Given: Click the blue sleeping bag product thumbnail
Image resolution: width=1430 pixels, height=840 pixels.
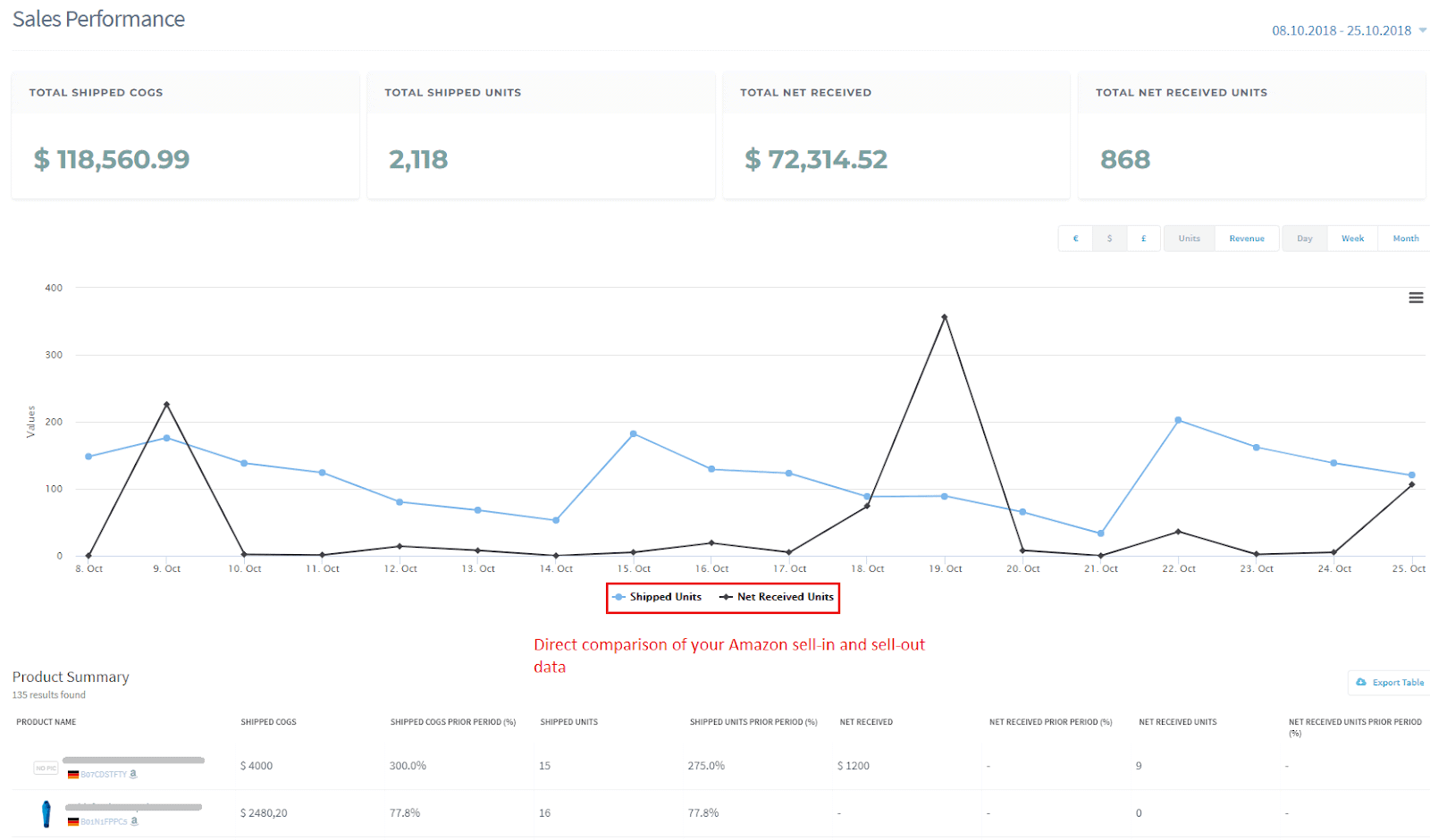Looking at the screenshot, I should coord(46,814).
